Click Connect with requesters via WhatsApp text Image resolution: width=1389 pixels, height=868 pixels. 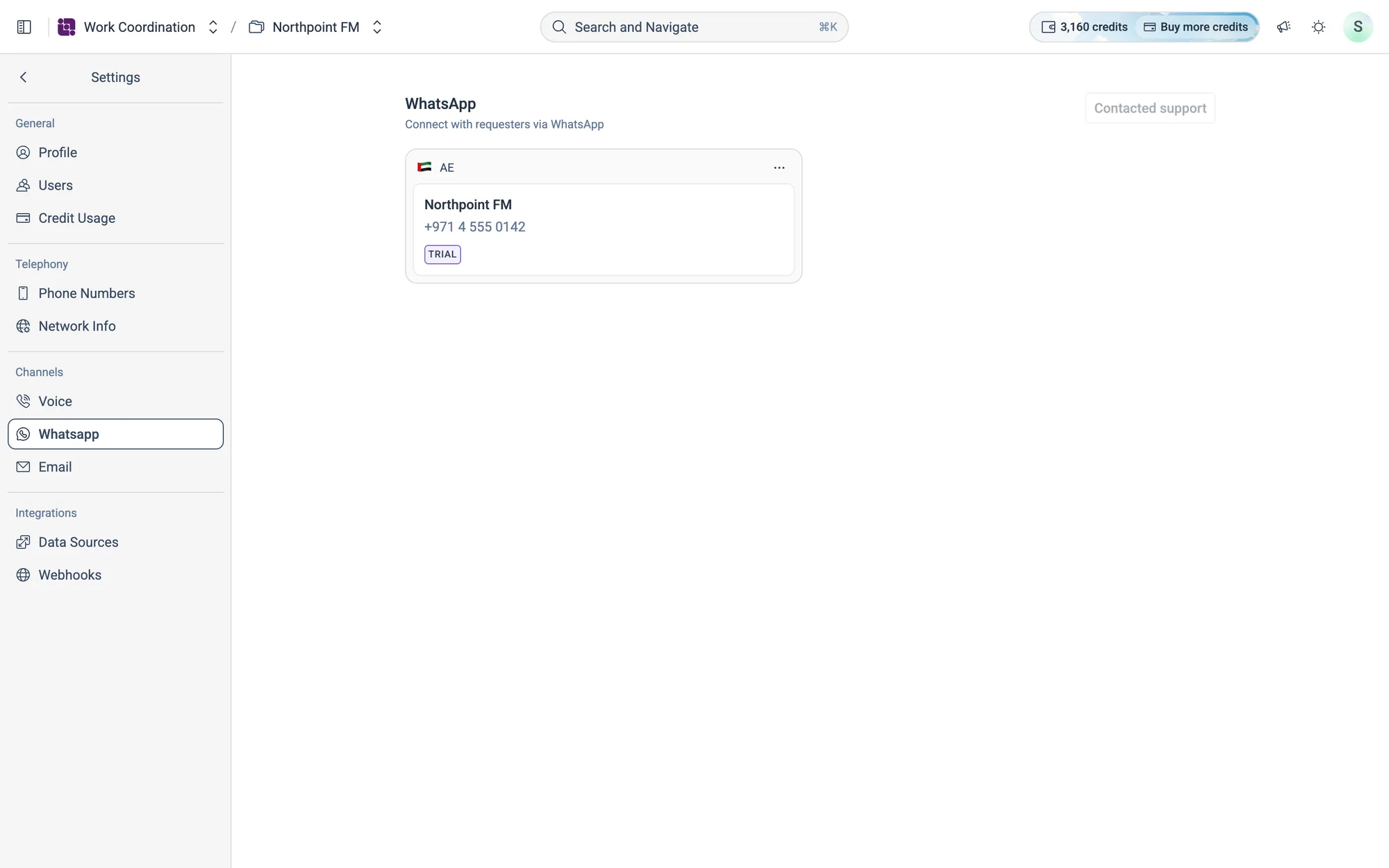click(504, 124)
